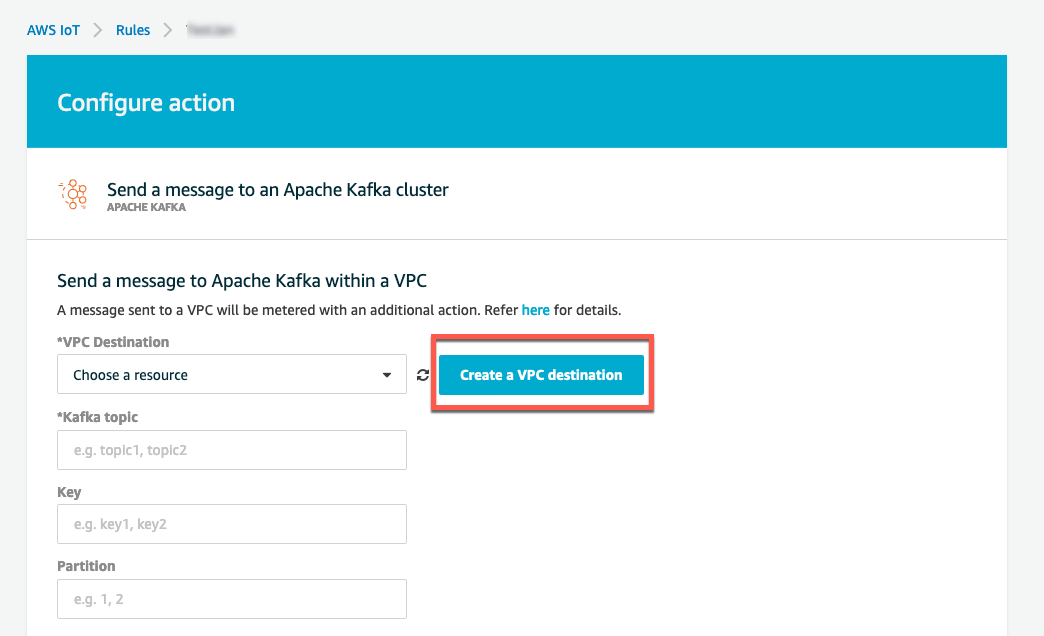The width and height of the screenshot is (1044, 636).
Task: Focus the Partition input field
Action: point(232,599)
